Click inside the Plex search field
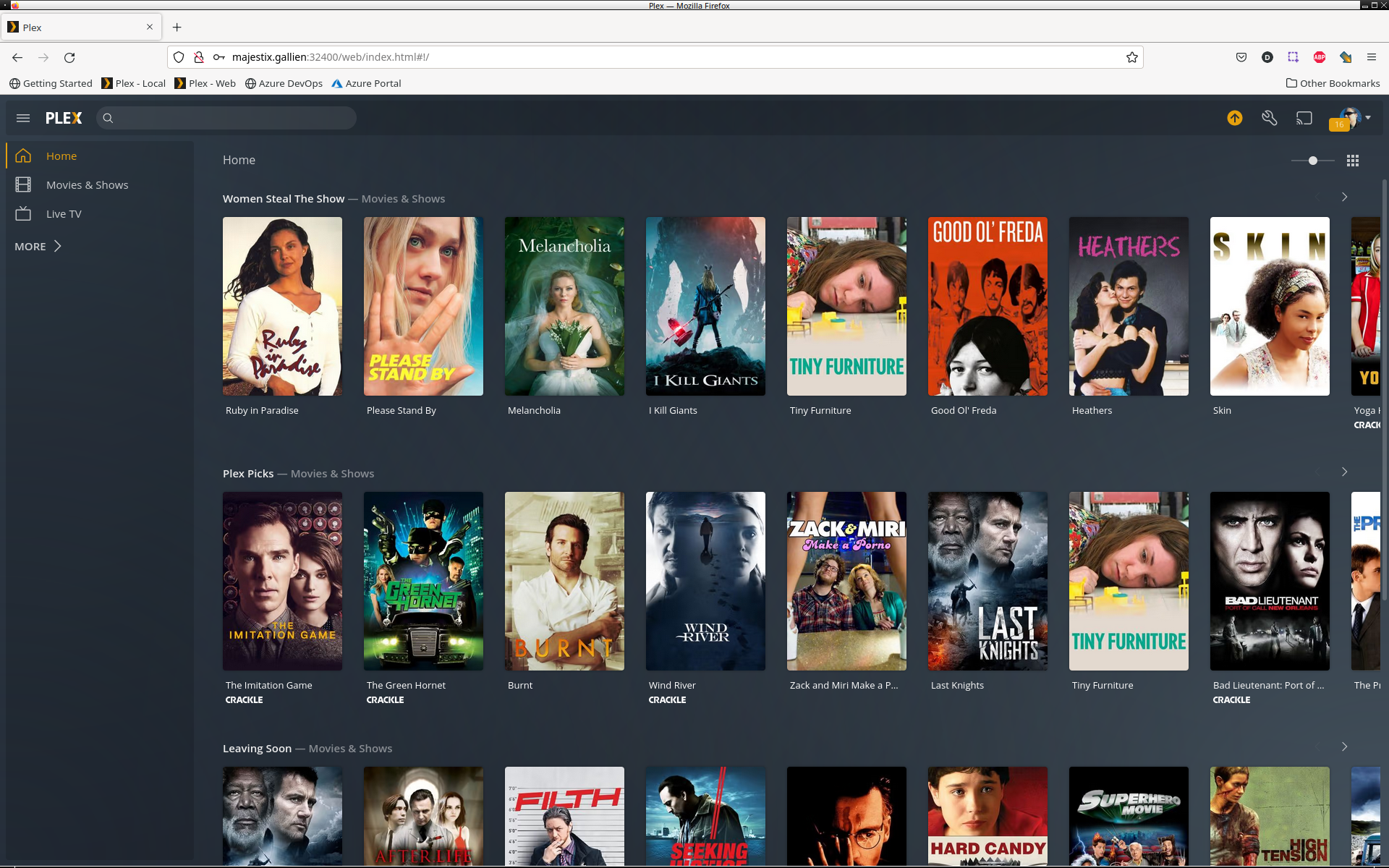The width and height of the screenshot is (1389, 868). (226, 118)
